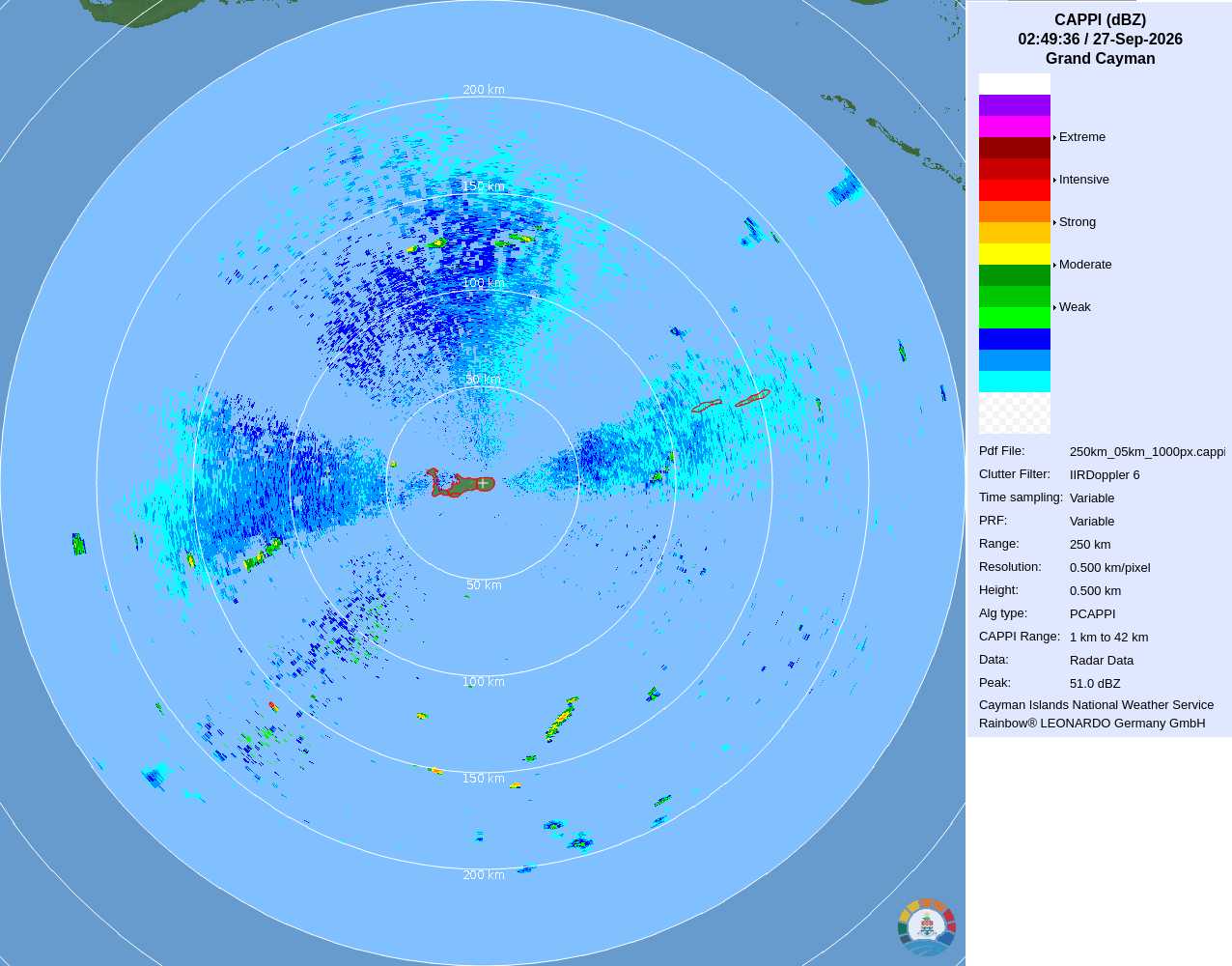1232x966 pixels.
Task: Click the yellow legend color swatch
Action: (1015, 254)
